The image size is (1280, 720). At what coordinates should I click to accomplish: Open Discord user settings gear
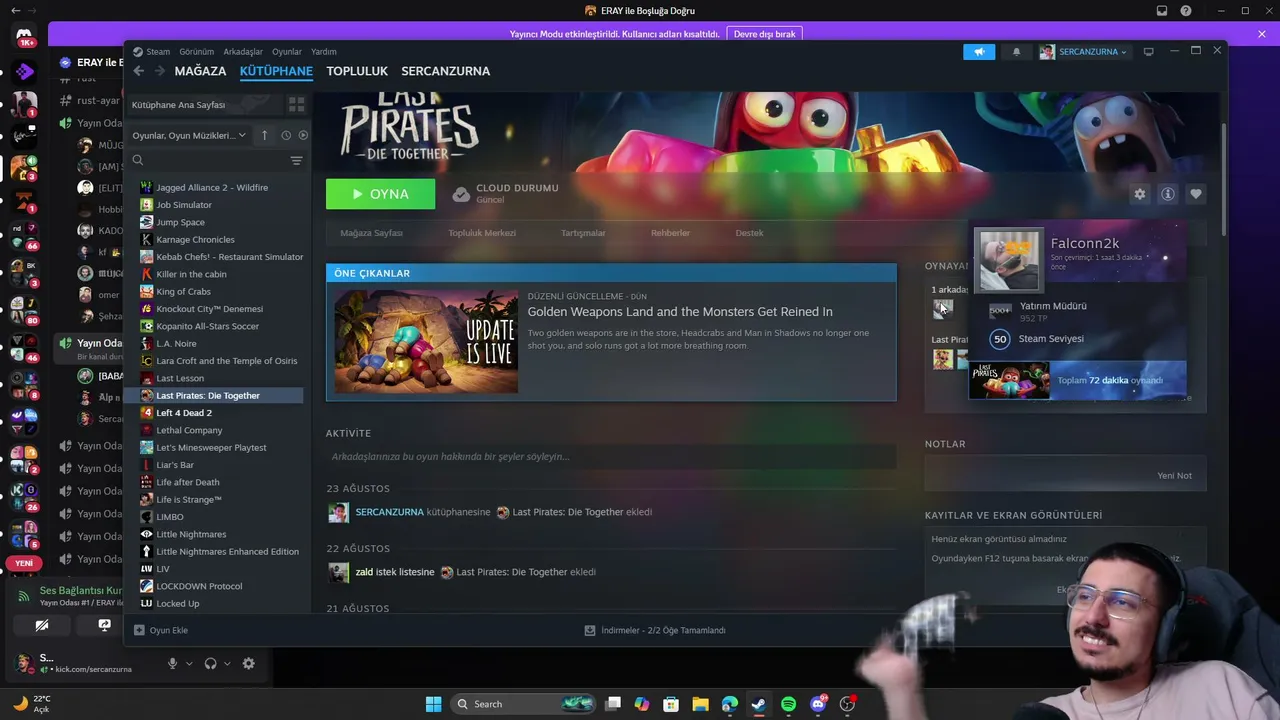coord(248,663)
